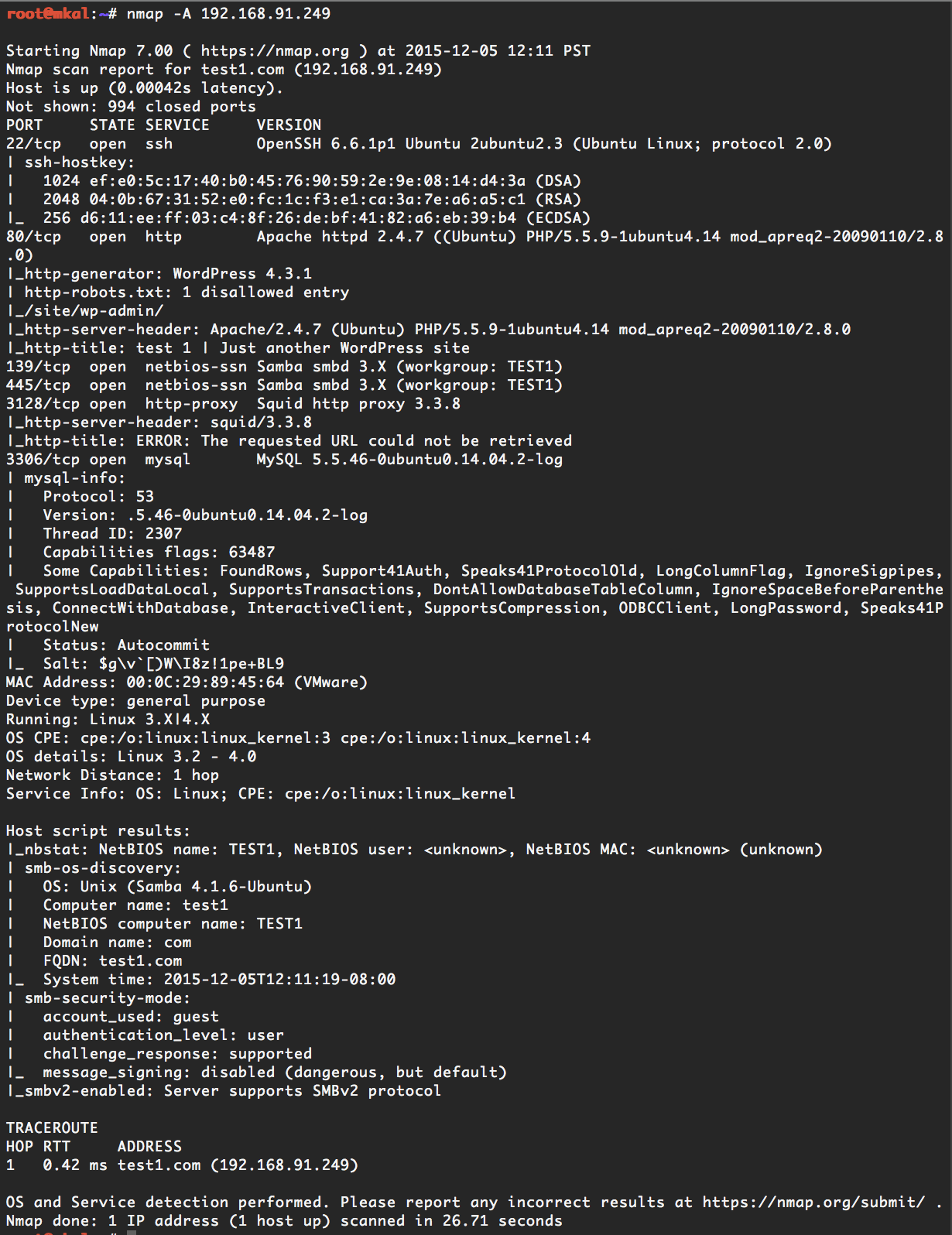Click the 3128/tcp Squid proxy port entry
The image size is (952, 1235).
43,404
